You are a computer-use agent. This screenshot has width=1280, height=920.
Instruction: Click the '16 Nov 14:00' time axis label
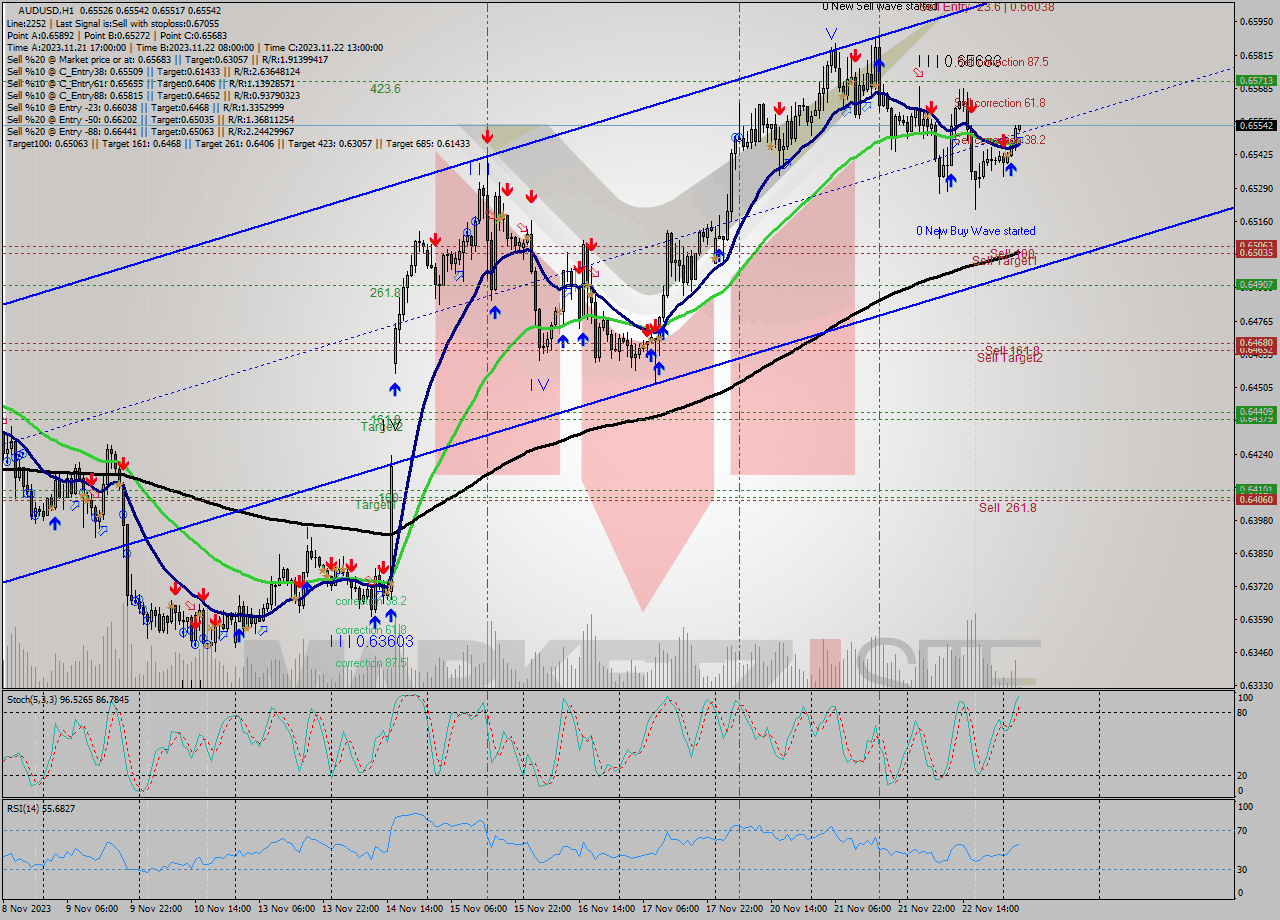(606, 909)
